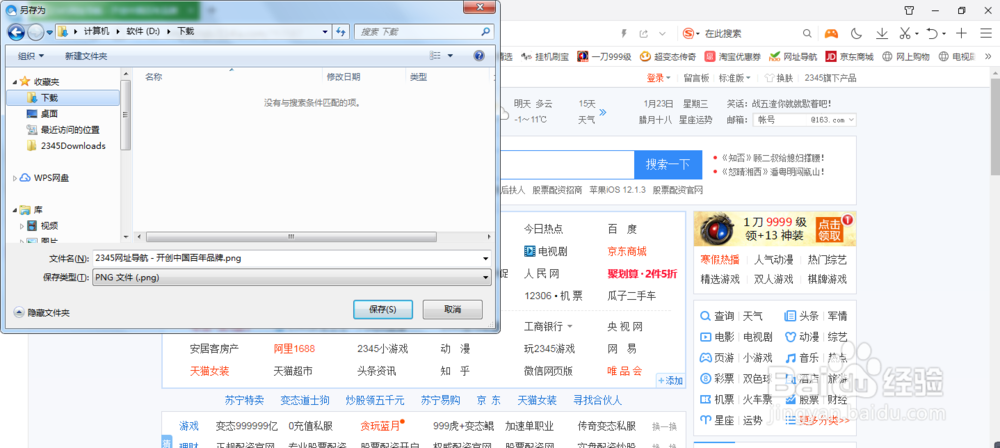
Task: Select 桌面 in the navigation pane
Action: point(49,114)
